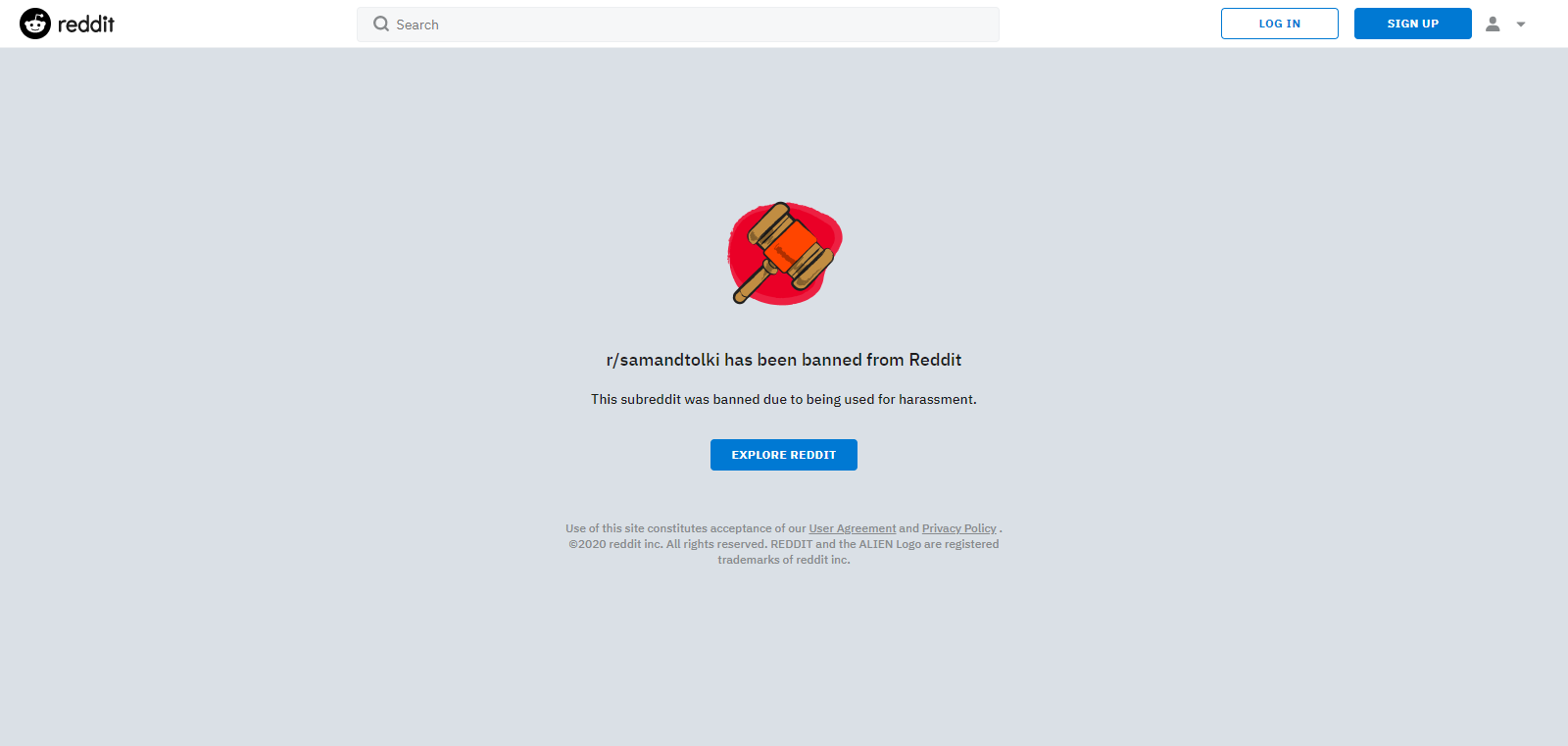Click the banned gavel illustration
Viewport: 1568px width, 746px height.
784,253
